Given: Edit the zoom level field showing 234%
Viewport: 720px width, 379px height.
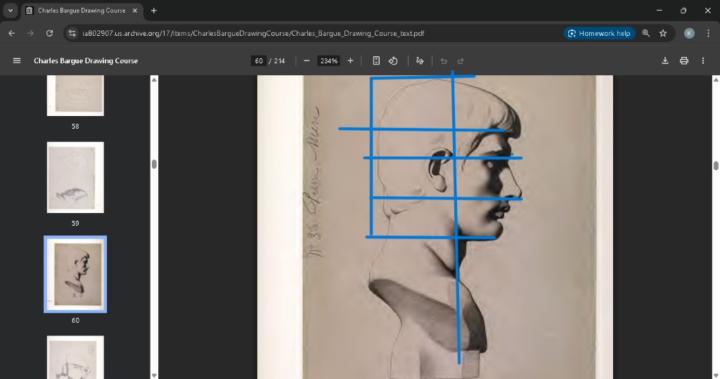Looking at the screenshot, I should click(329, 61).
